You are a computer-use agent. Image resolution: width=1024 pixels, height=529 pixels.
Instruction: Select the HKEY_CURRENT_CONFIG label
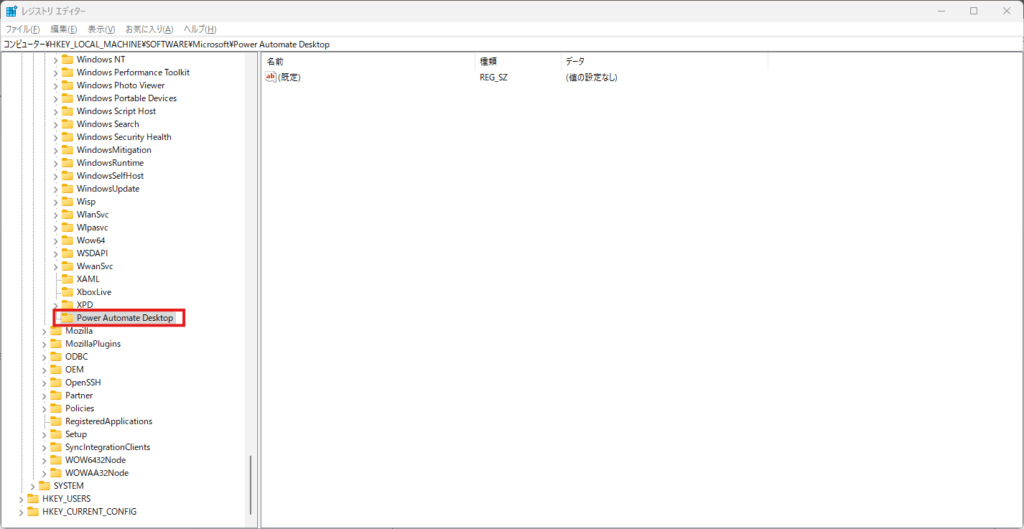tap(89, 512)
